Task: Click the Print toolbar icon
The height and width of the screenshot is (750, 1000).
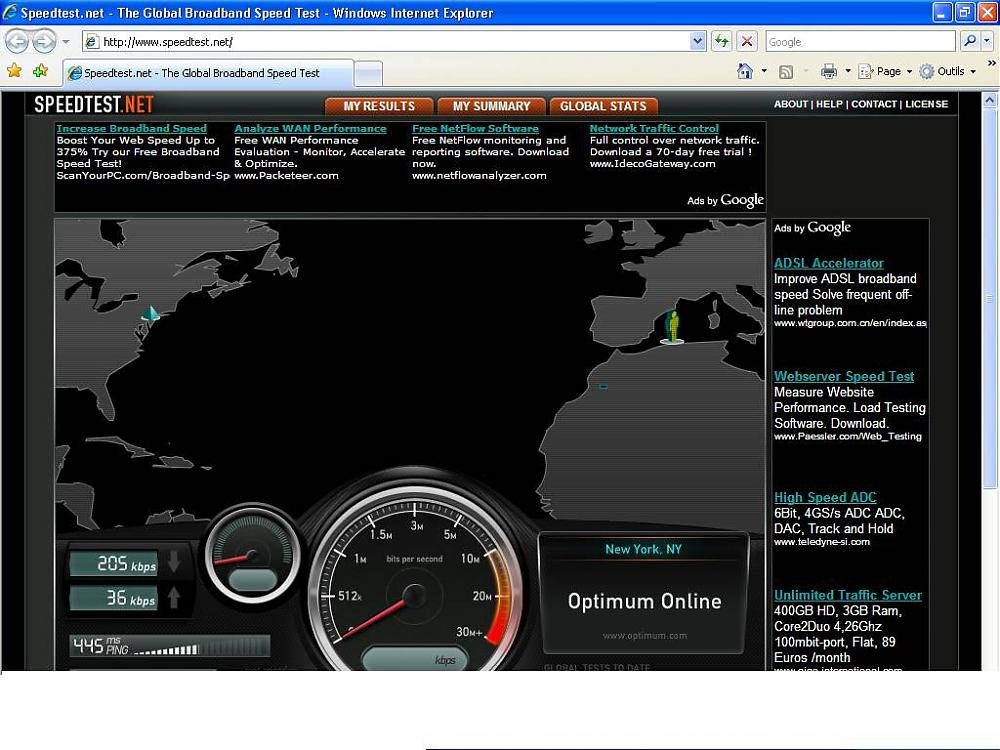Action: pos(828,71)
